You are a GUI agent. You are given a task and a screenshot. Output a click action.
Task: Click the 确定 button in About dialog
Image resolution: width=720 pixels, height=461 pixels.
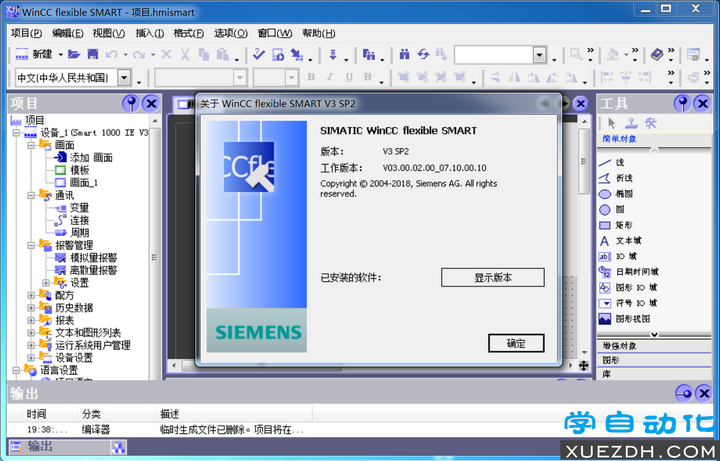(516, 343)
